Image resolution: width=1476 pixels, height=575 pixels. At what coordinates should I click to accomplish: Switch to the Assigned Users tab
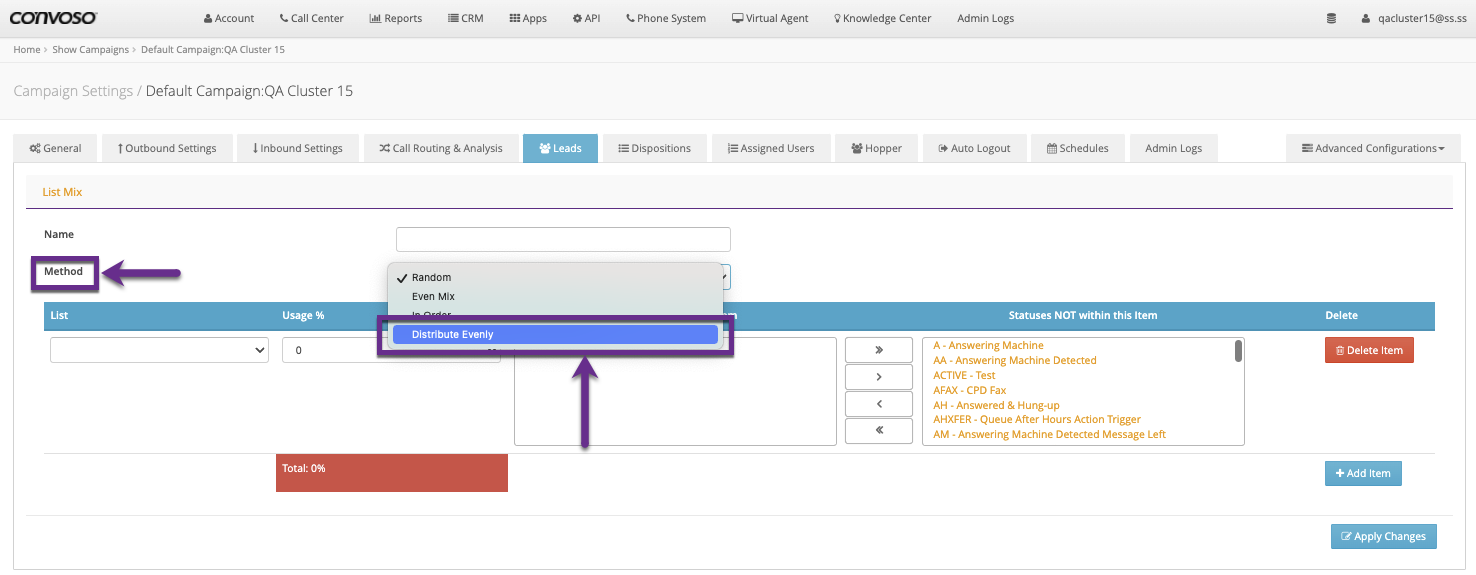(771, 148)
